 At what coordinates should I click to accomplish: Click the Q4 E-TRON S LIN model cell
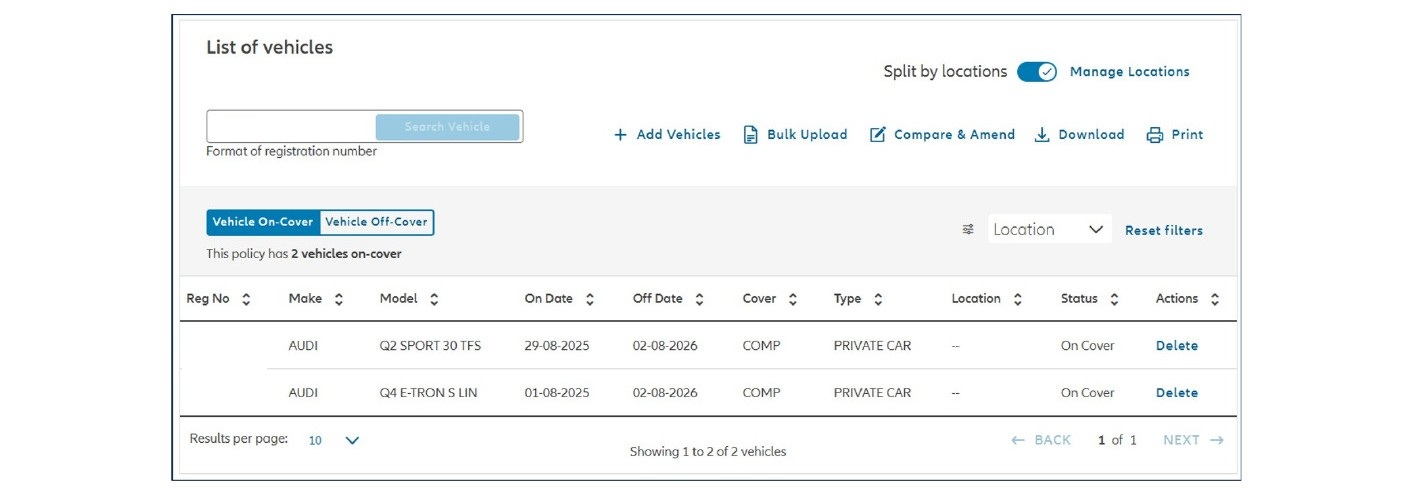[x=428, y=393]
